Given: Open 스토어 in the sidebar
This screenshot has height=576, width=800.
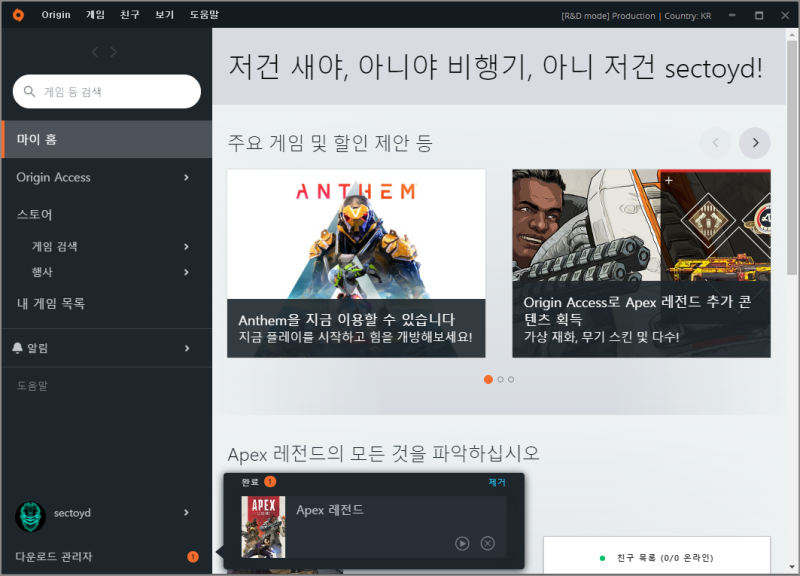Looking at the screenshot, I should tap(35, 214).
